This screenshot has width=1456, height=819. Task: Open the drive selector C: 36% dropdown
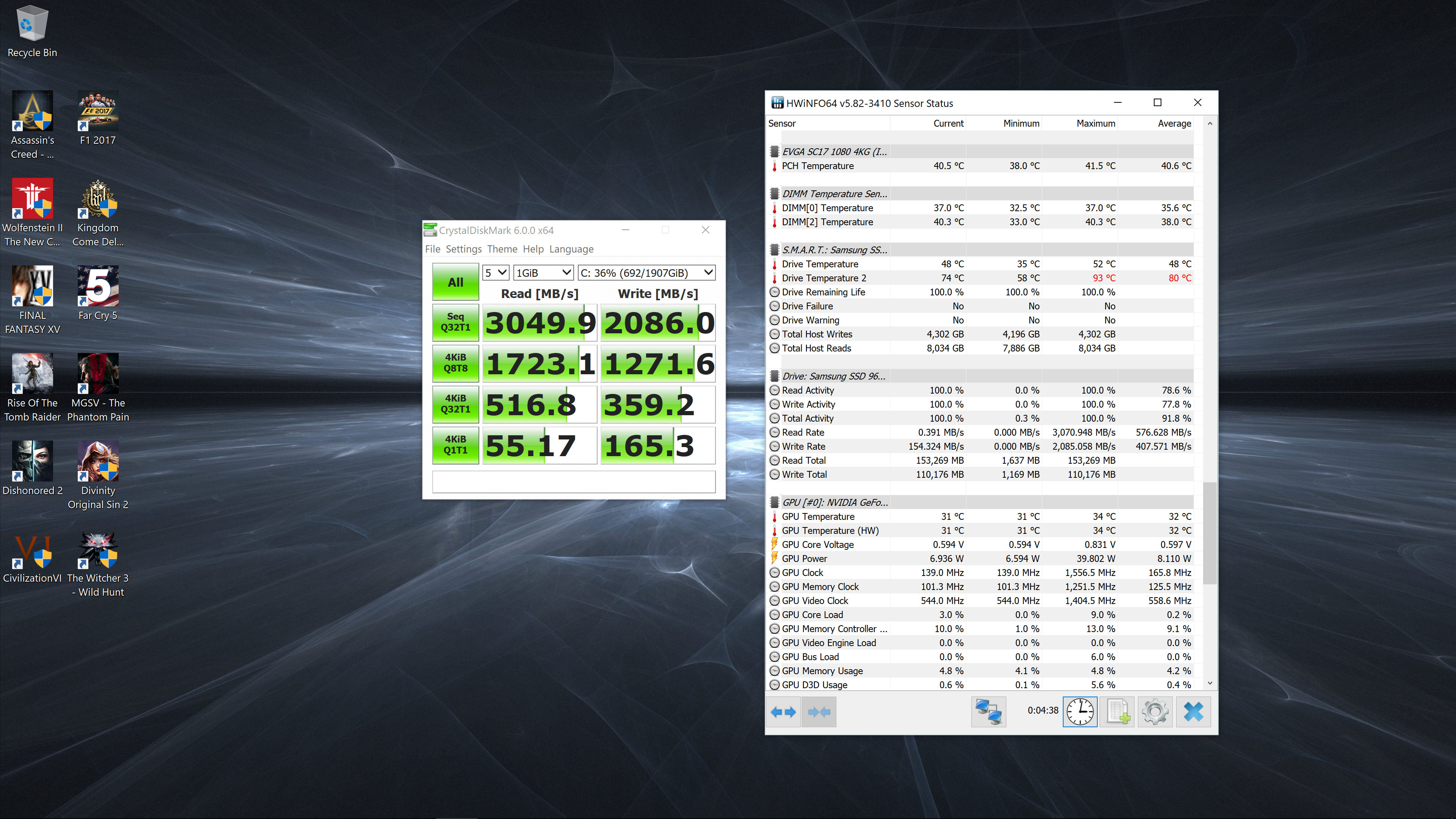646,273
